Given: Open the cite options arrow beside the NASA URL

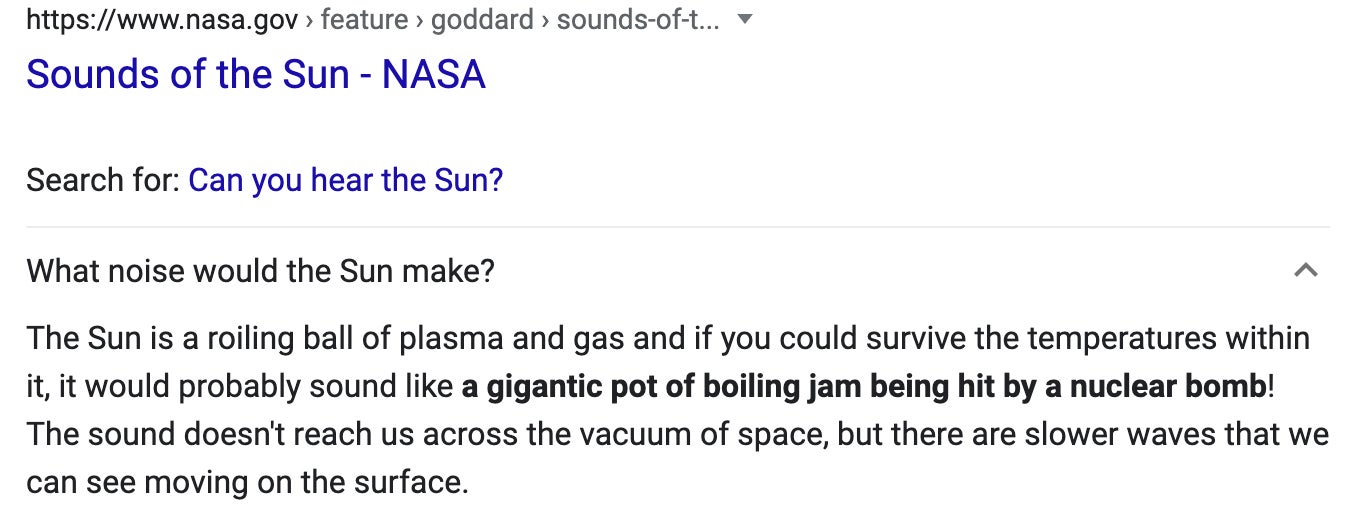Looking at the screenshot, I should pos(743,20).
